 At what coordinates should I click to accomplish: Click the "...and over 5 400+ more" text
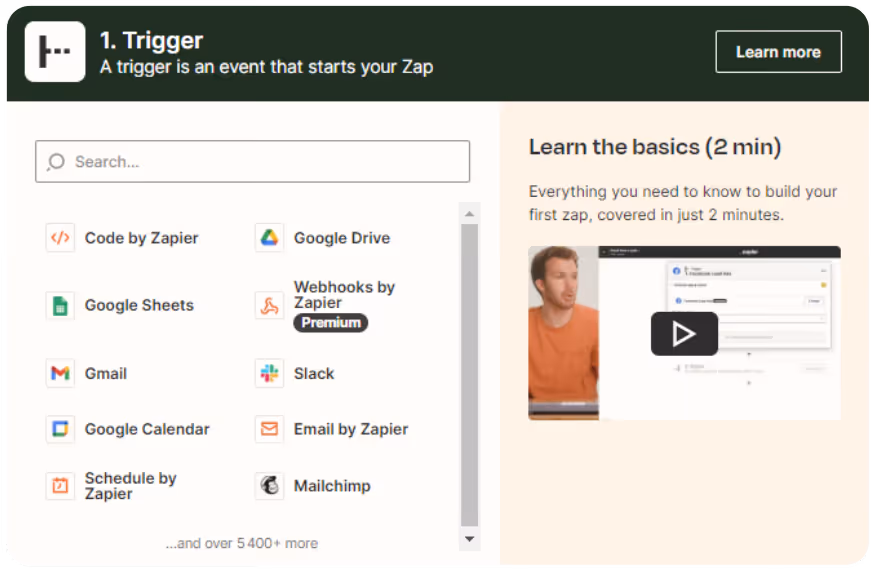[242, 543]
